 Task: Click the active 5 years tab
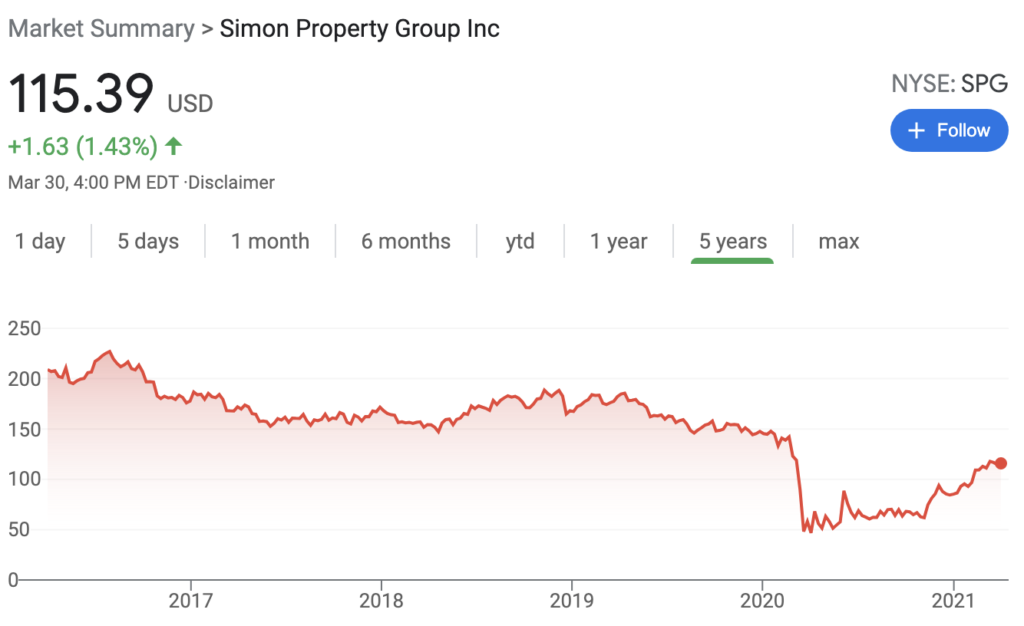[733, 242]
